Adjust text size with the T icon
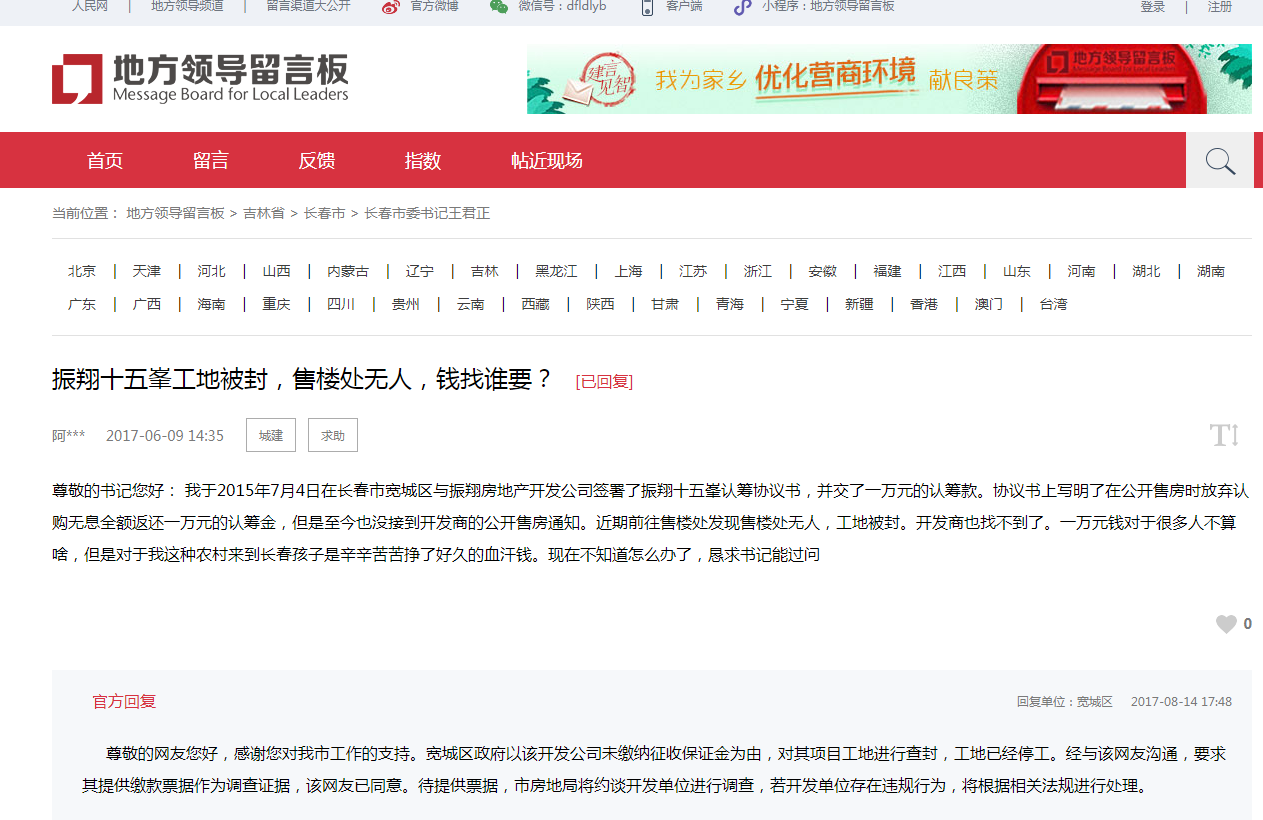 [x=1224, y=435]
